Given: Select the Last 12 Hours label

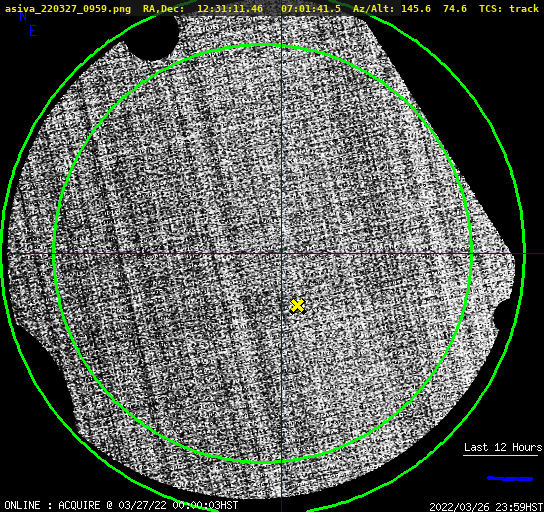Looking at the screenshot, I should (503, 447).
